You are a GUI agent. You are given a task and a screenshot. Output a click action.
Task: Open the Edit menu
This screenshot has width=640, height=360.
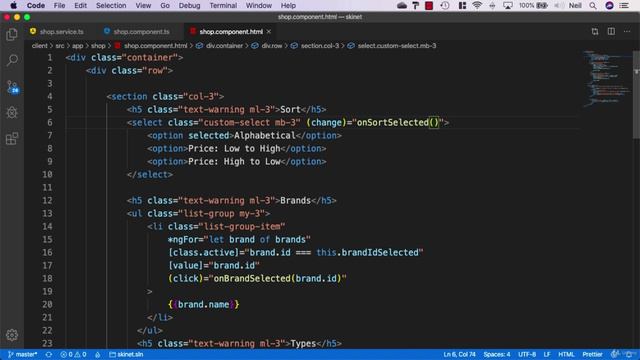coord(80,5)
